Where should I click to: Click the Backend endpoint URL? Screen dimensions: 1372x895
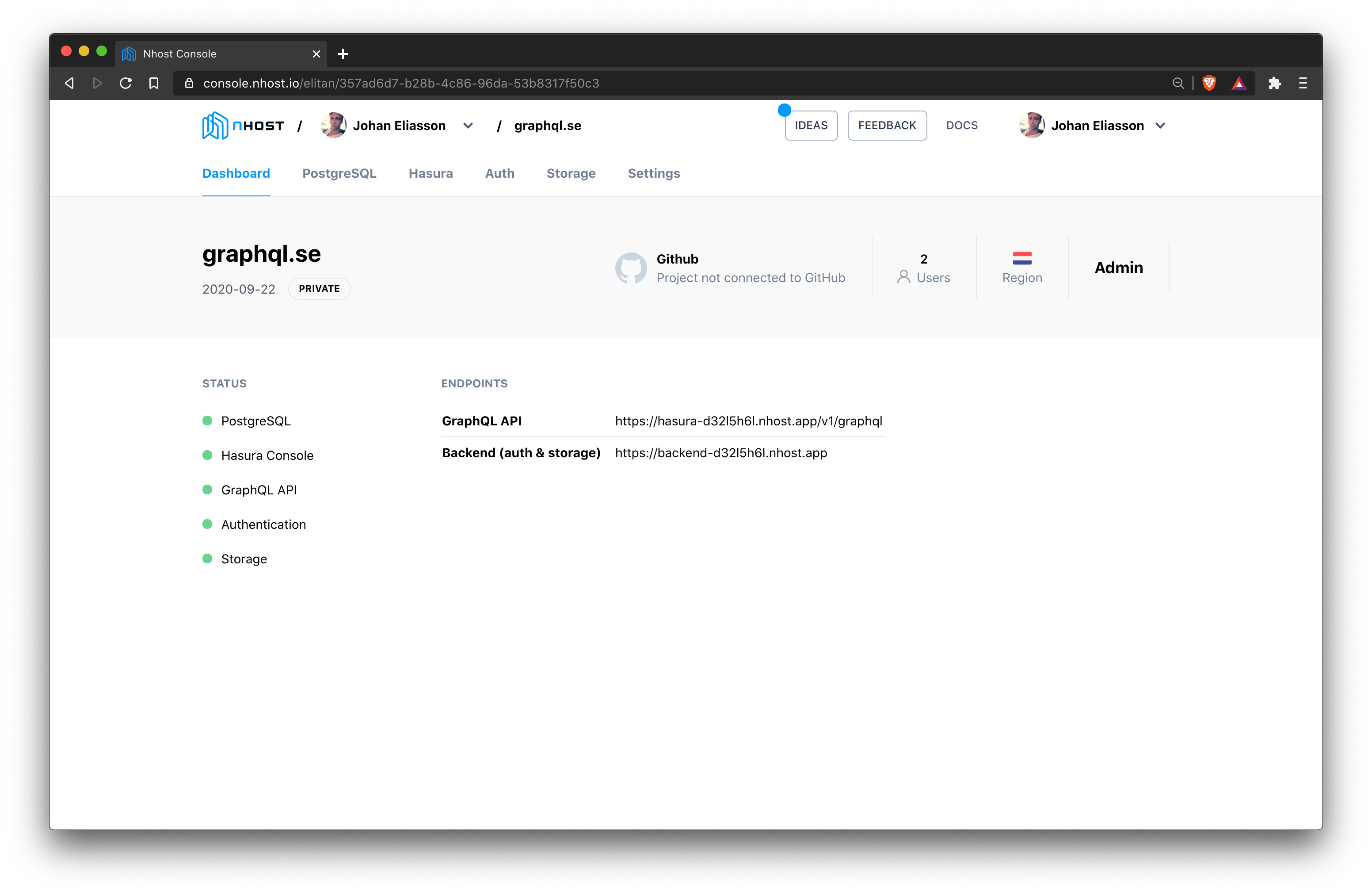click(720, 453)
